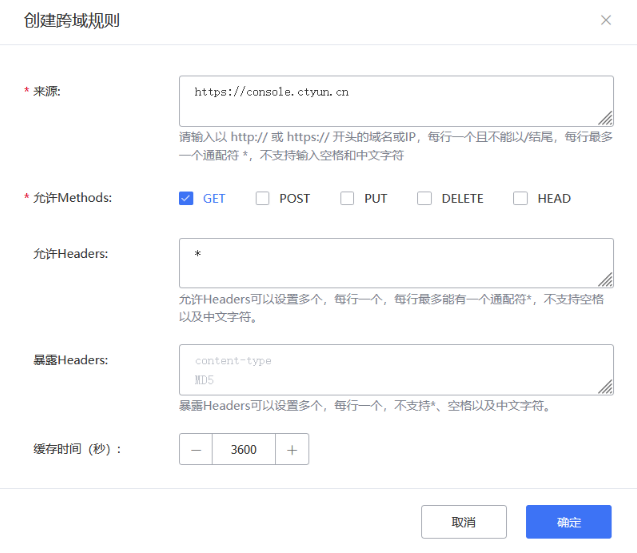
Task: Increase cache time with plus button
Action: tap(292, 449)
